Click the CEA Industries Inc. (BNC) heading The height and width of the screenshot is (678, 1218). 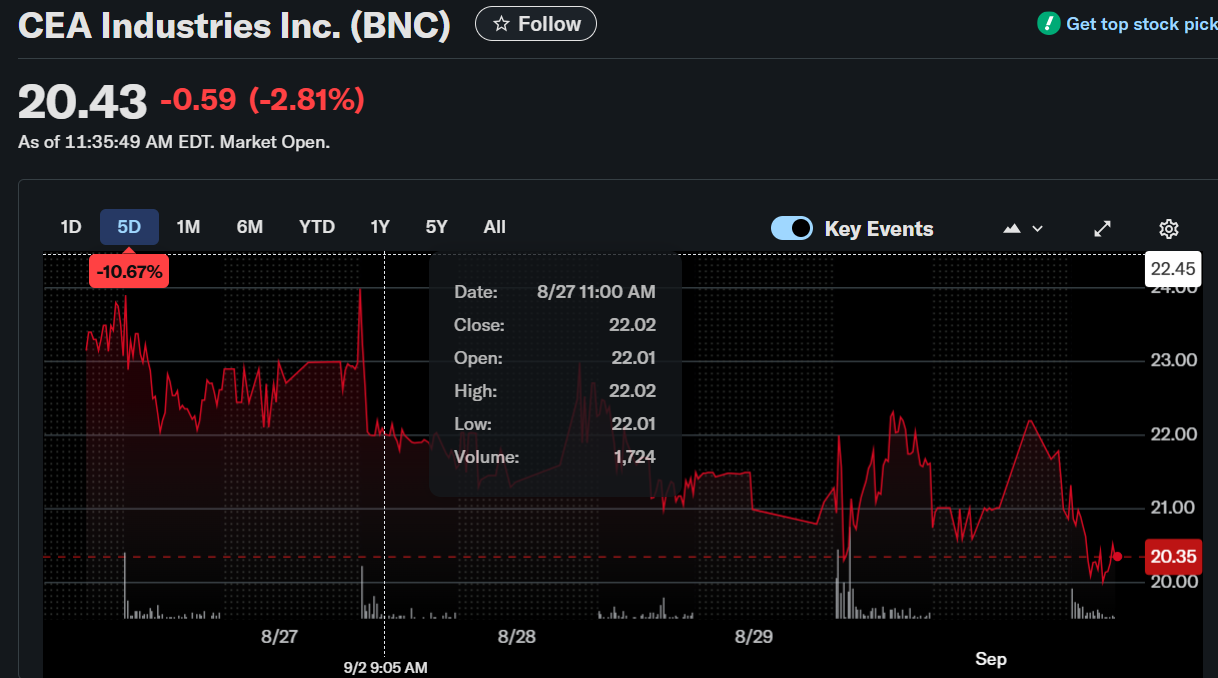pyautogui.click(x=235, y=25)
